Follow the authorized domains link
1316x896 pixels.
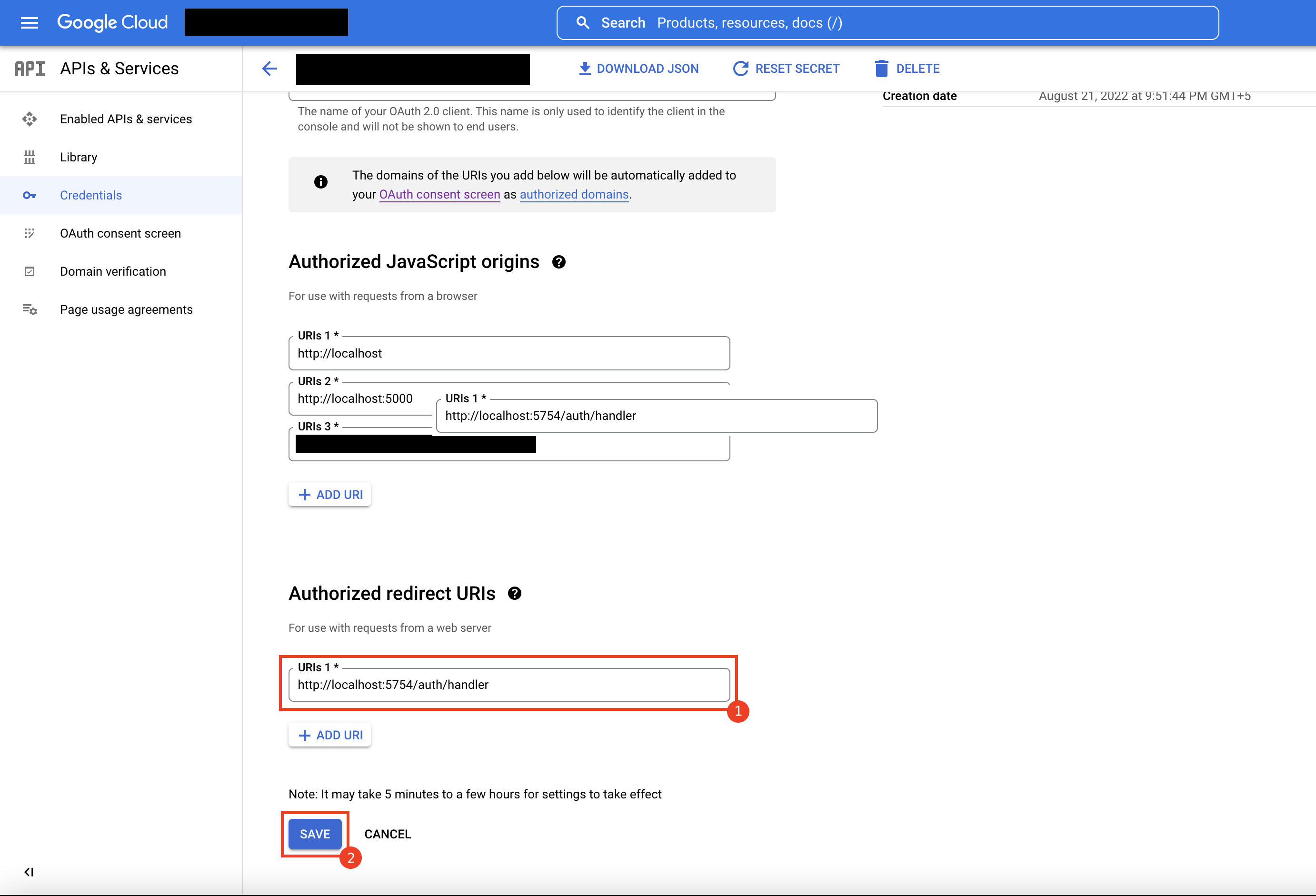pos(574,194)
